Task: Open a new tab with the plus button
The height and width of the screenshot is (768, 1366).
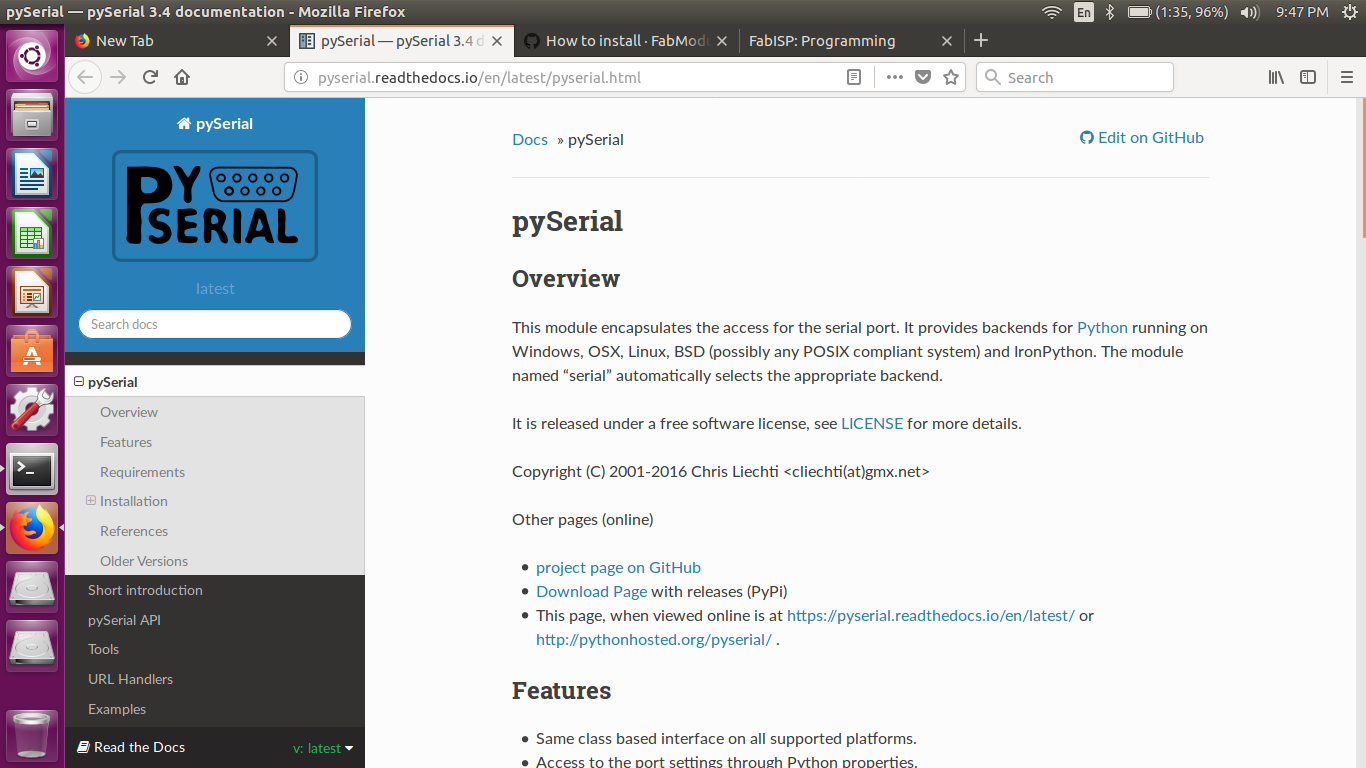Action: click(981, 40)
